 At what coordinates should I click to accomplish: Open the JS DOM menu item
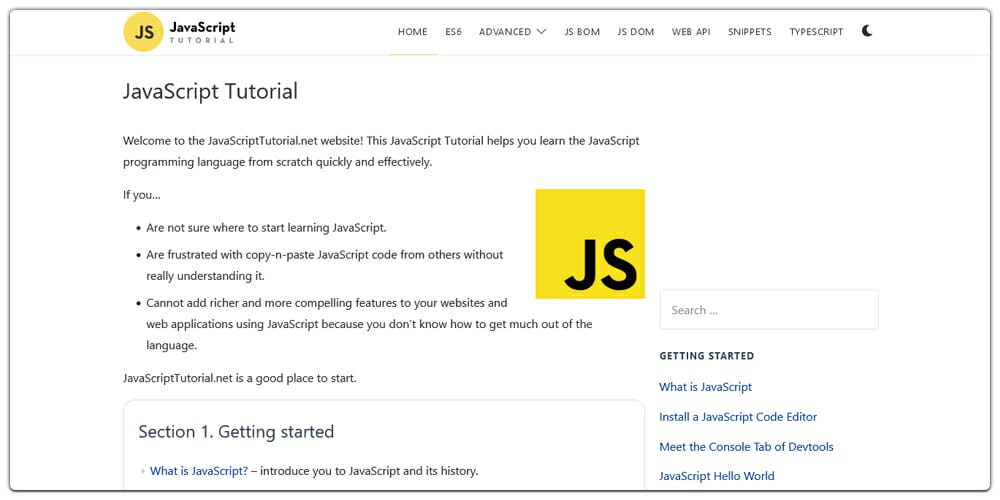coord(635,31)
